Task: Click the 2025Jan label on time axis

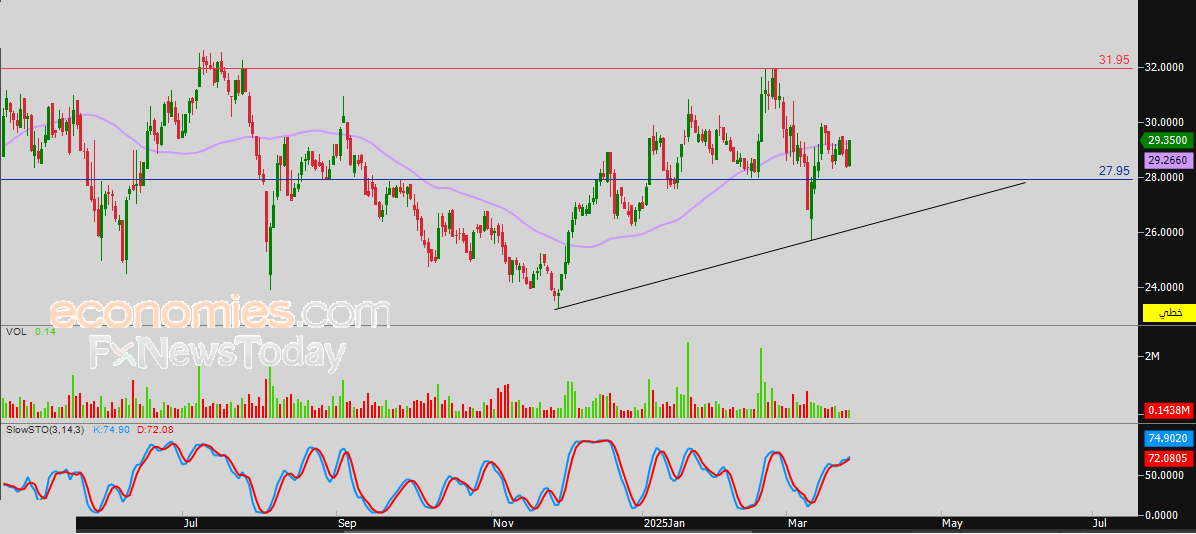Action: pyautogui.click(x=665, y=524)
